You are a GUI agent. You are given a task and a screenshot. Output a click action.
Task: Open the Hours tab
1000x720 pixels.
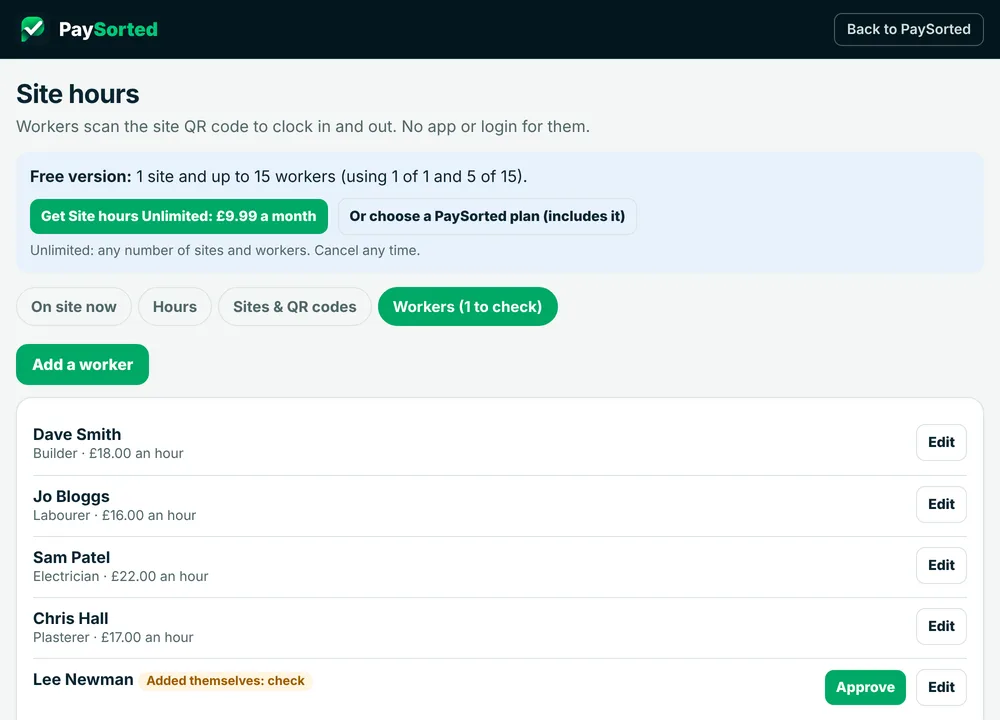[175, 307]
